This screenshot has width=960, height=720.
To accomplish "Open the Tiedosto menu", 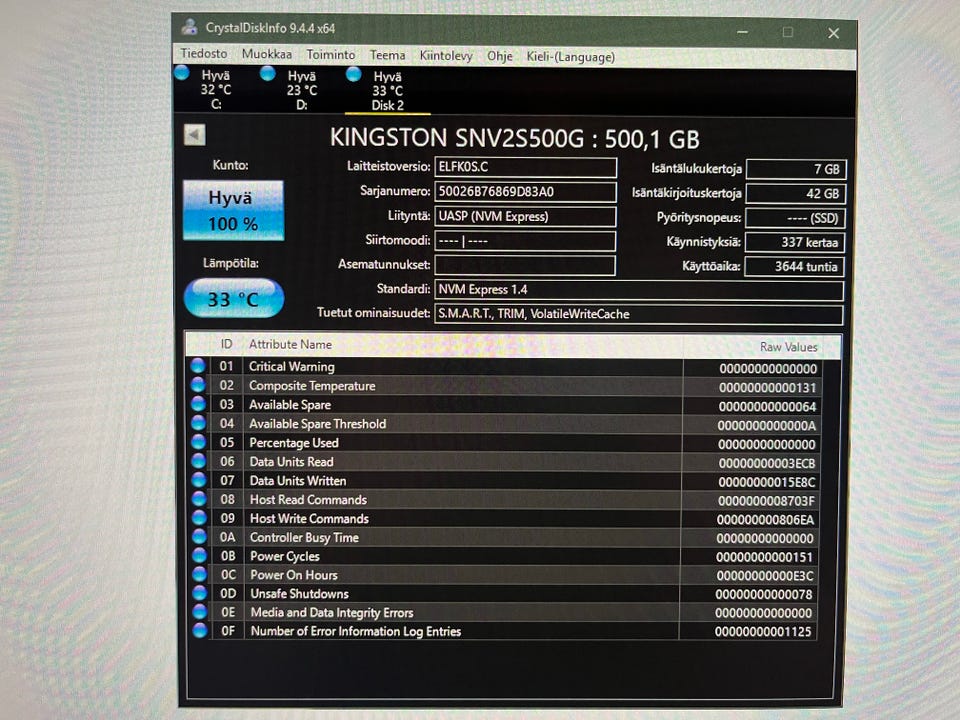I will click(x=204, y=54).
